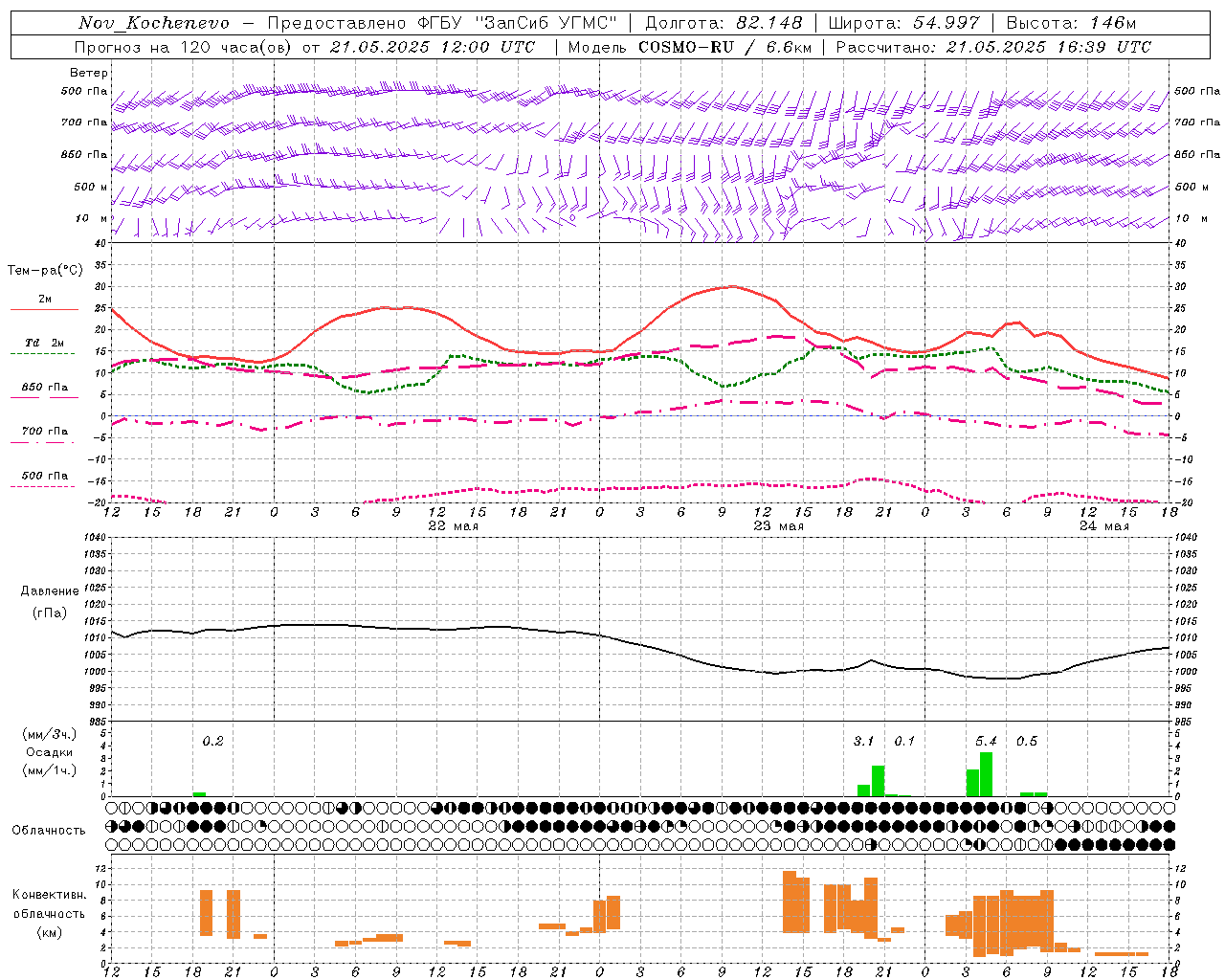Click the Рассчитано: 21.05.2025 16:39 UTC timestamp
1225x980 pixels.
click(x=993, y=47)
